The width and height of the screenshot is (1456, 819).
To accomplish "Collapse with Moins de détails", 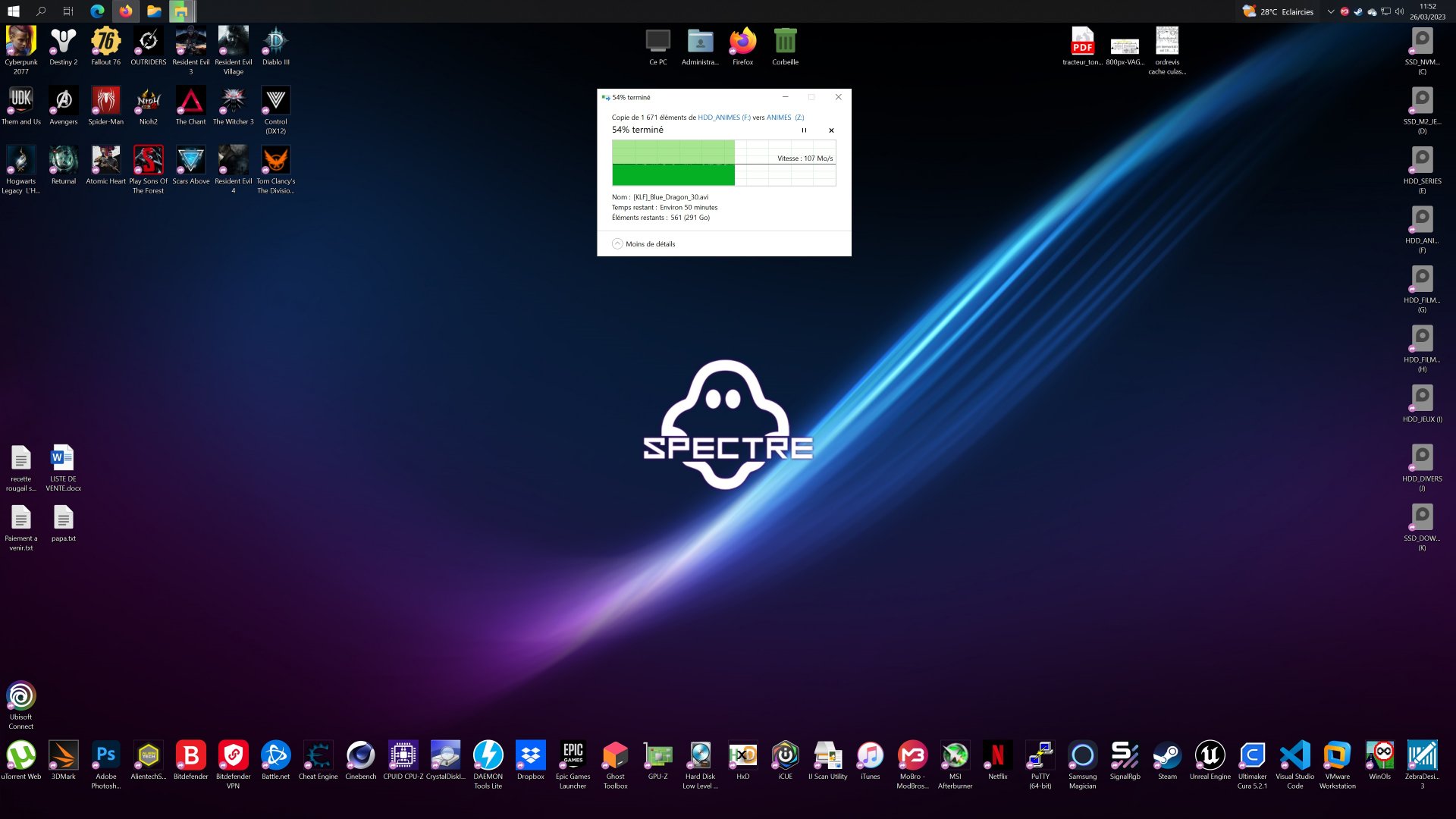I will click(644, 244).
